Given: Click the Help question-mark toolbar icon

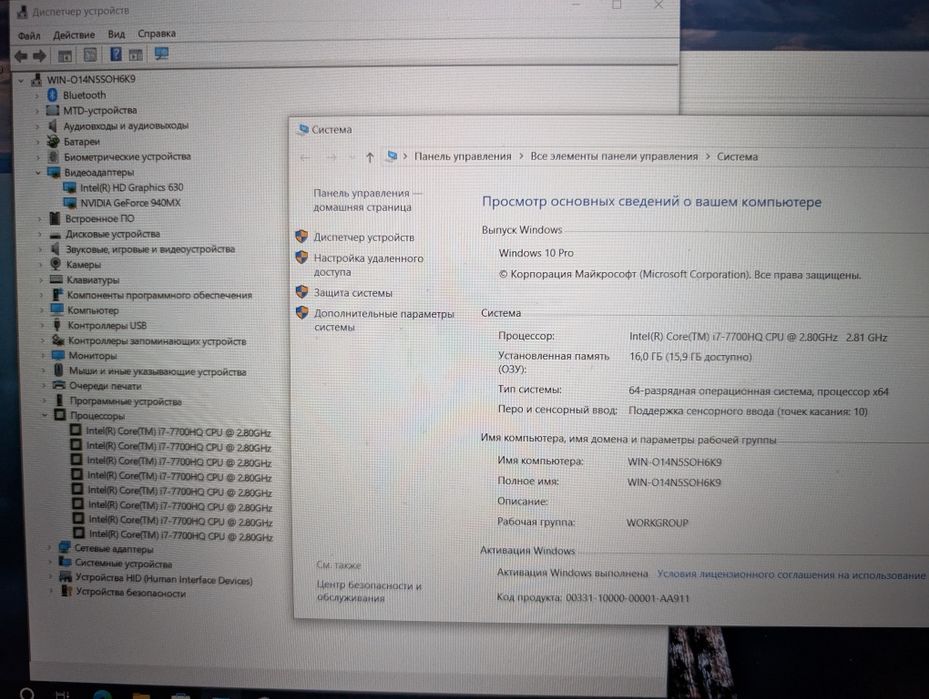Looking at the screenshot, I should [116, 54].
